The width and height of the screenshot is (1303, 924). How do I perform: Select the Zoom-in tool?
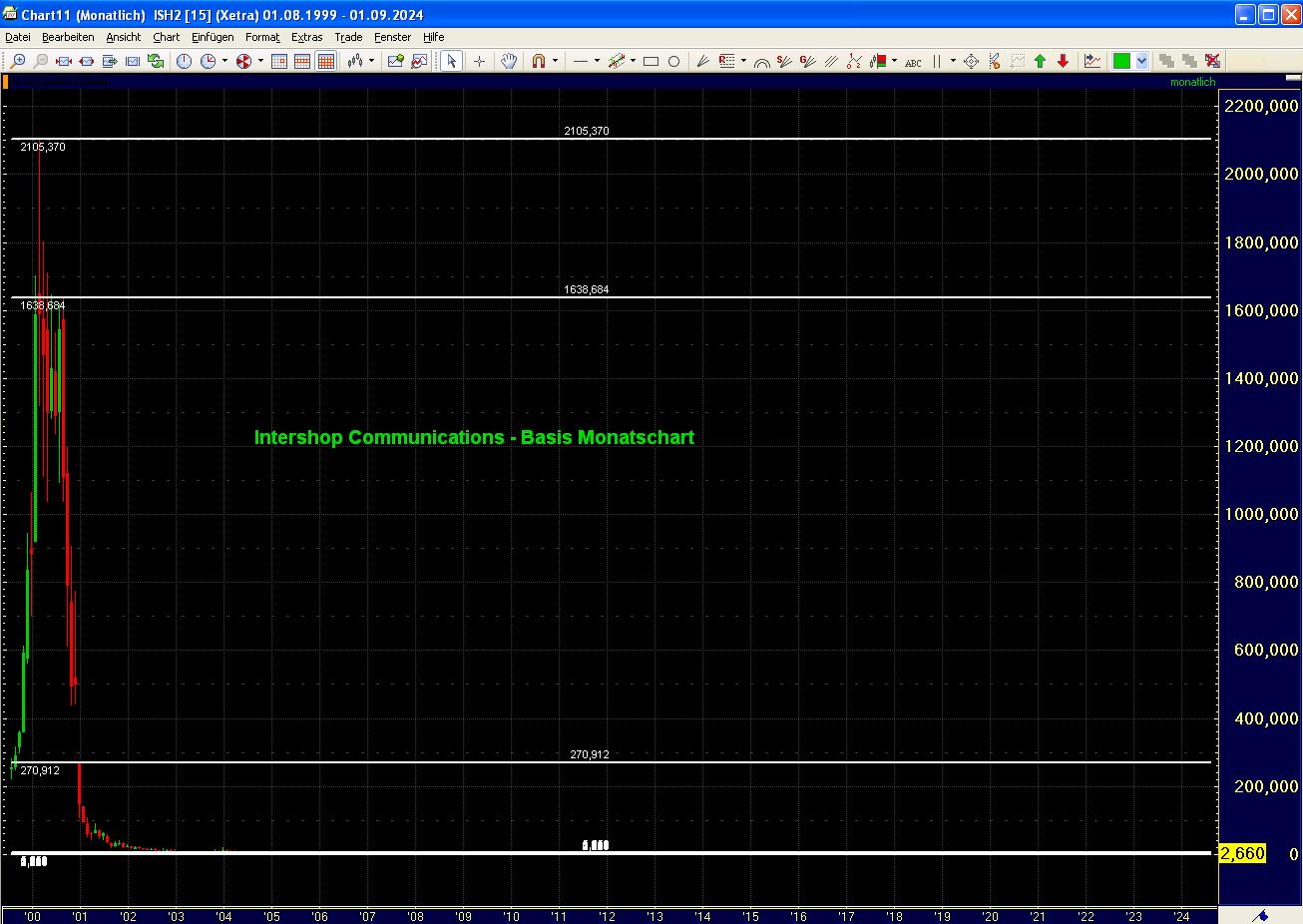click(x=19, y=61)
